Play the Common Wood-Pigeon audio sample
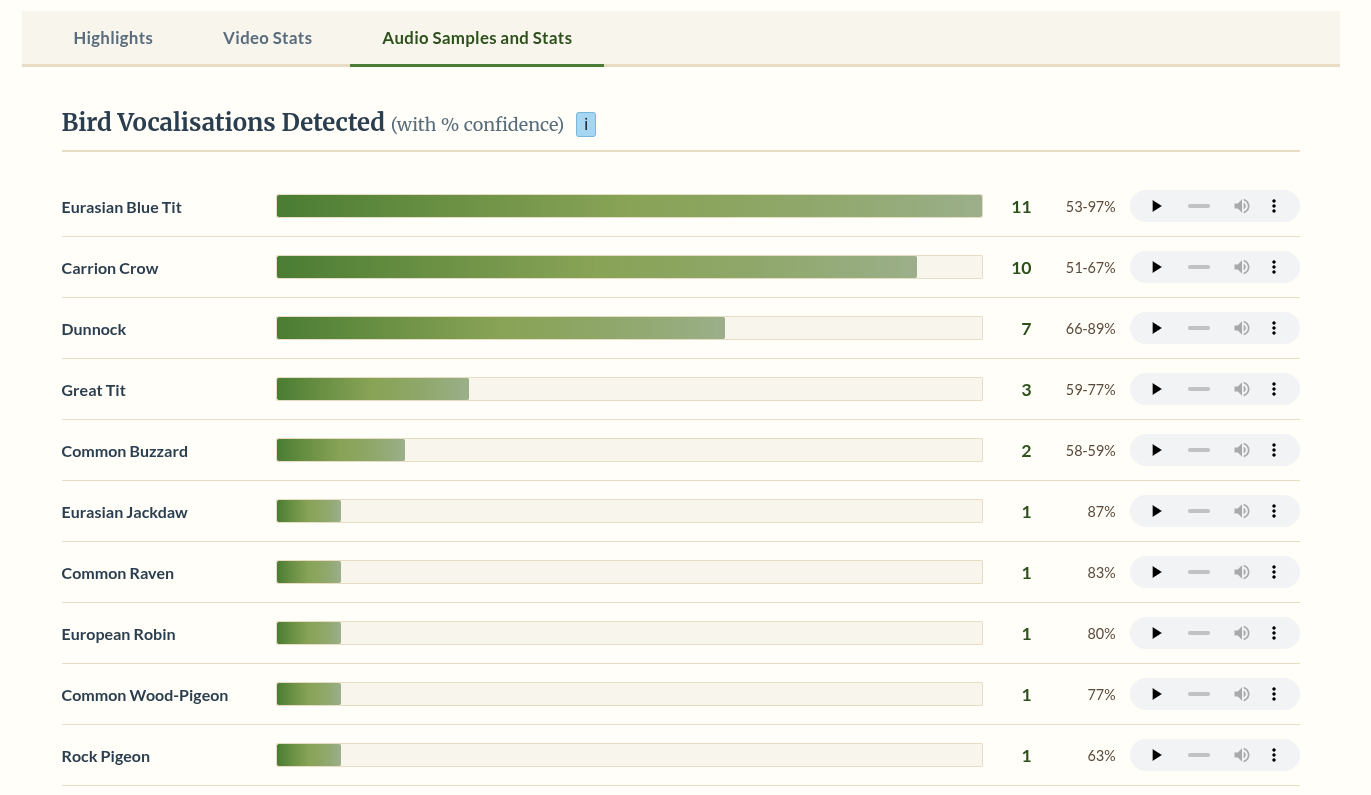1371x795 pixels. point(1156,694)
